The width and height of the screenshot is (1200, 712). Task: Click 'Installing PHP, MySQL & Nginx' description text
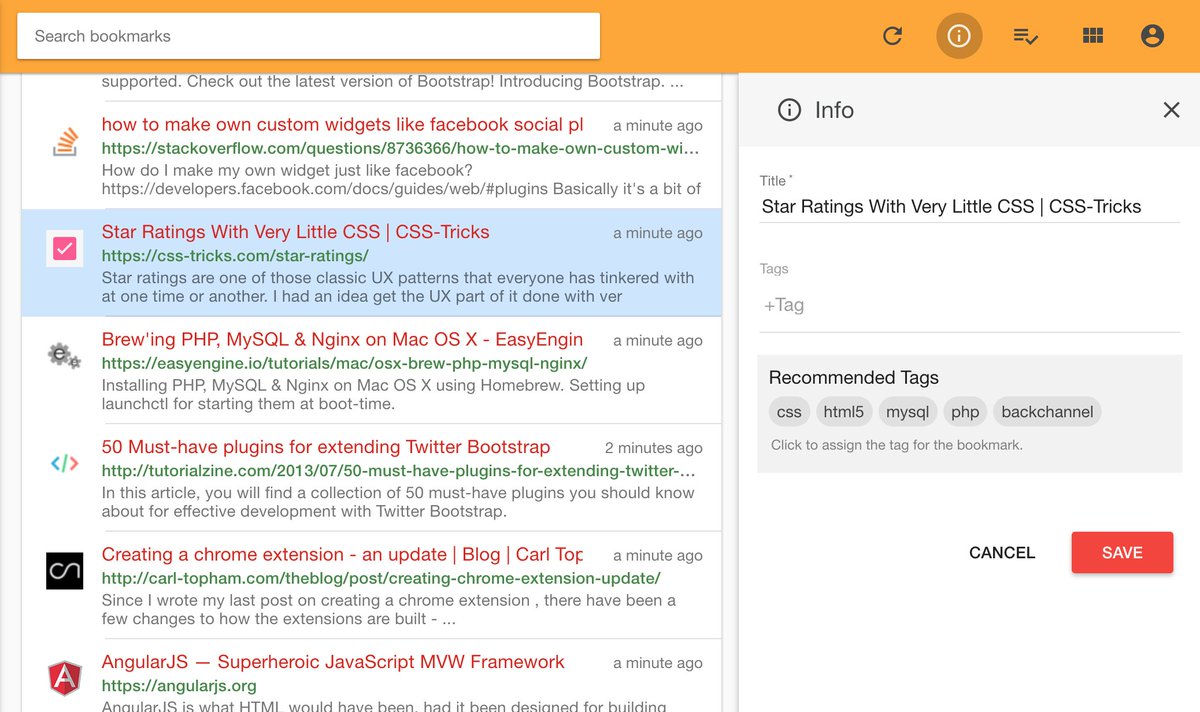373,395
